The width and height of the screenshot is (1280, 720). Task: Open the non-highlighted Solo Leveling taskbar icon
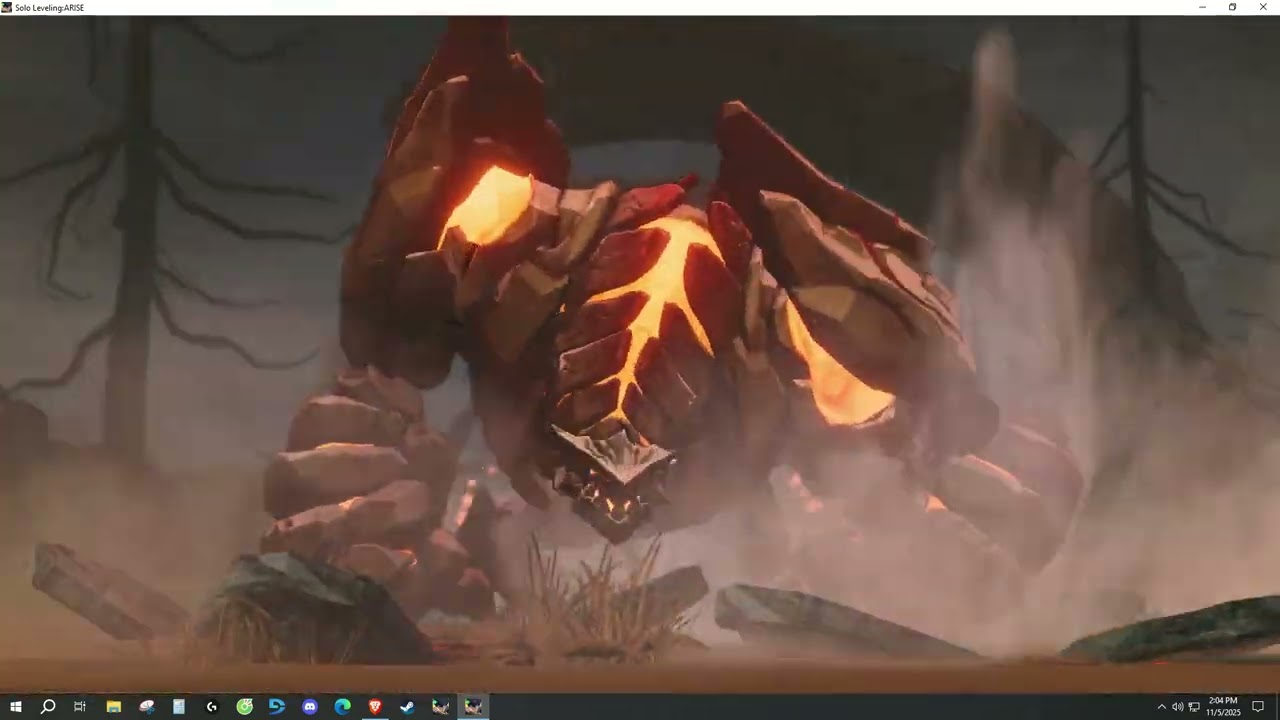[x=440, y=707]
